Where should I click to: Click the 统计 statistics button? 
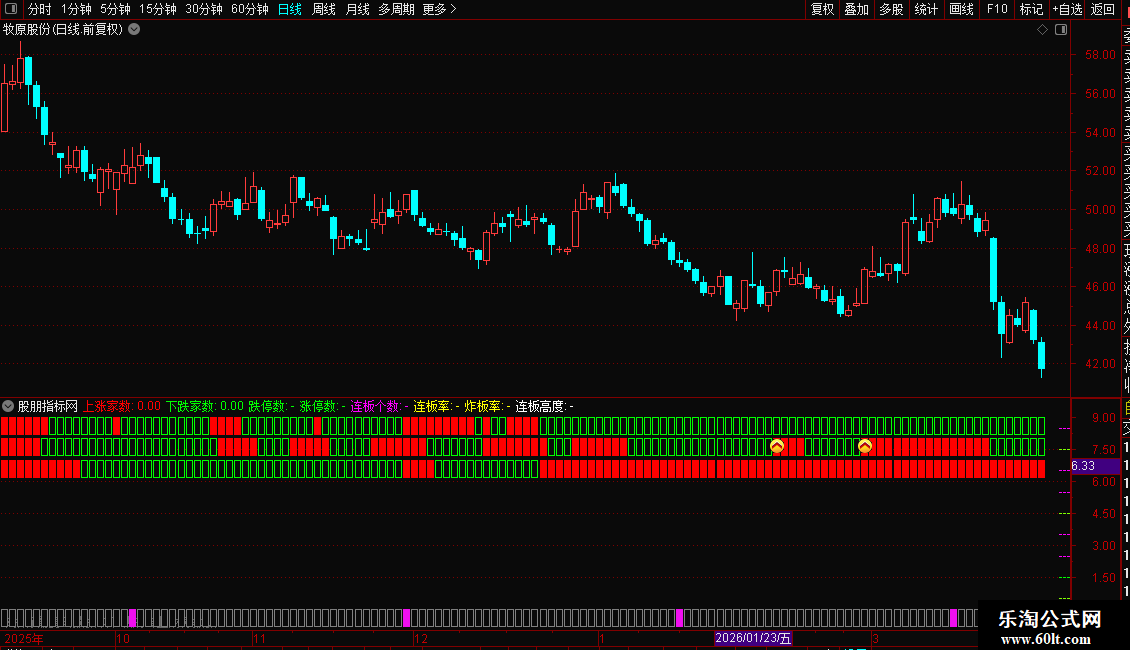926,9
